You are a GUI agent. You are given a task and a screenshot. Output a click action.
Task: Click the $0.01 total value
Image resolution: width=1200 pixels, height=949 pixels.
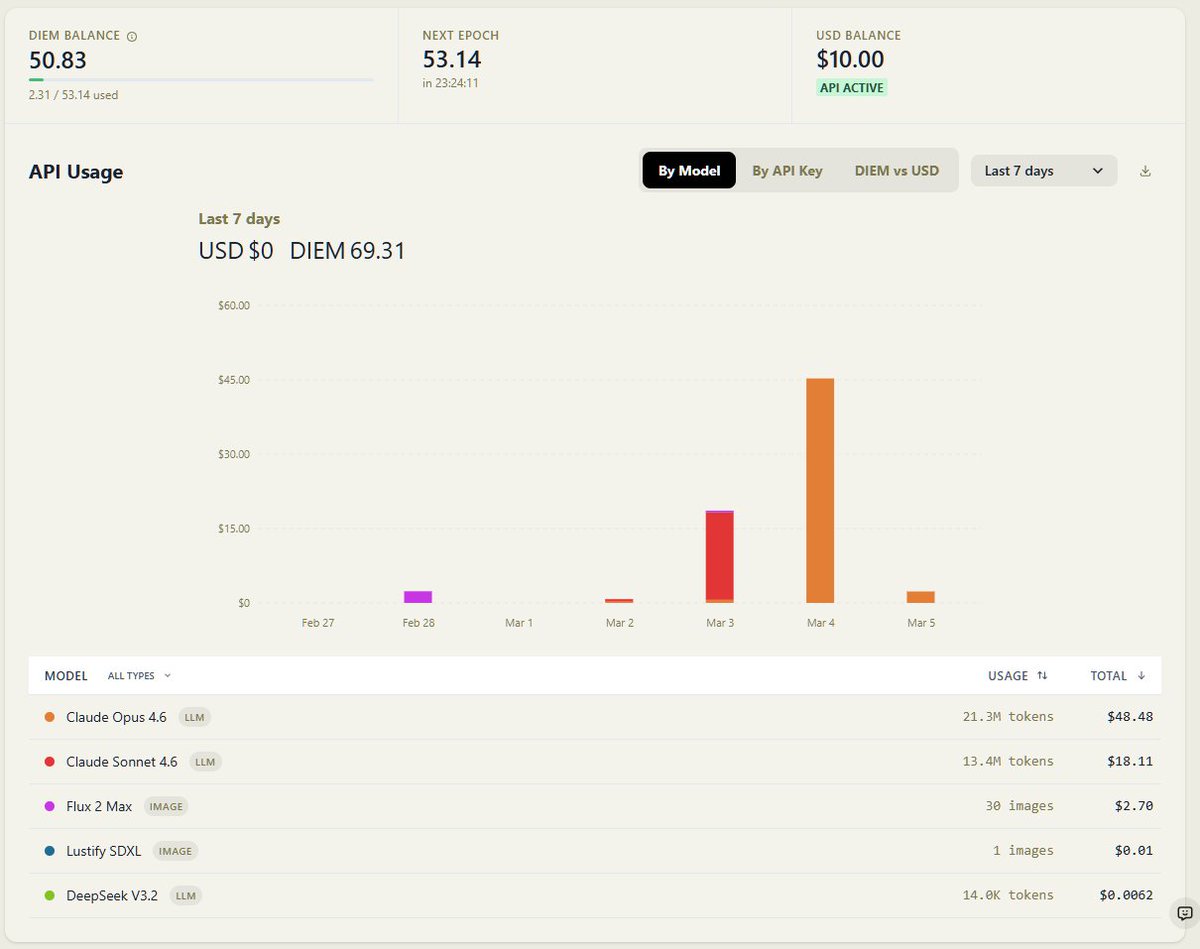[1134, 851]
